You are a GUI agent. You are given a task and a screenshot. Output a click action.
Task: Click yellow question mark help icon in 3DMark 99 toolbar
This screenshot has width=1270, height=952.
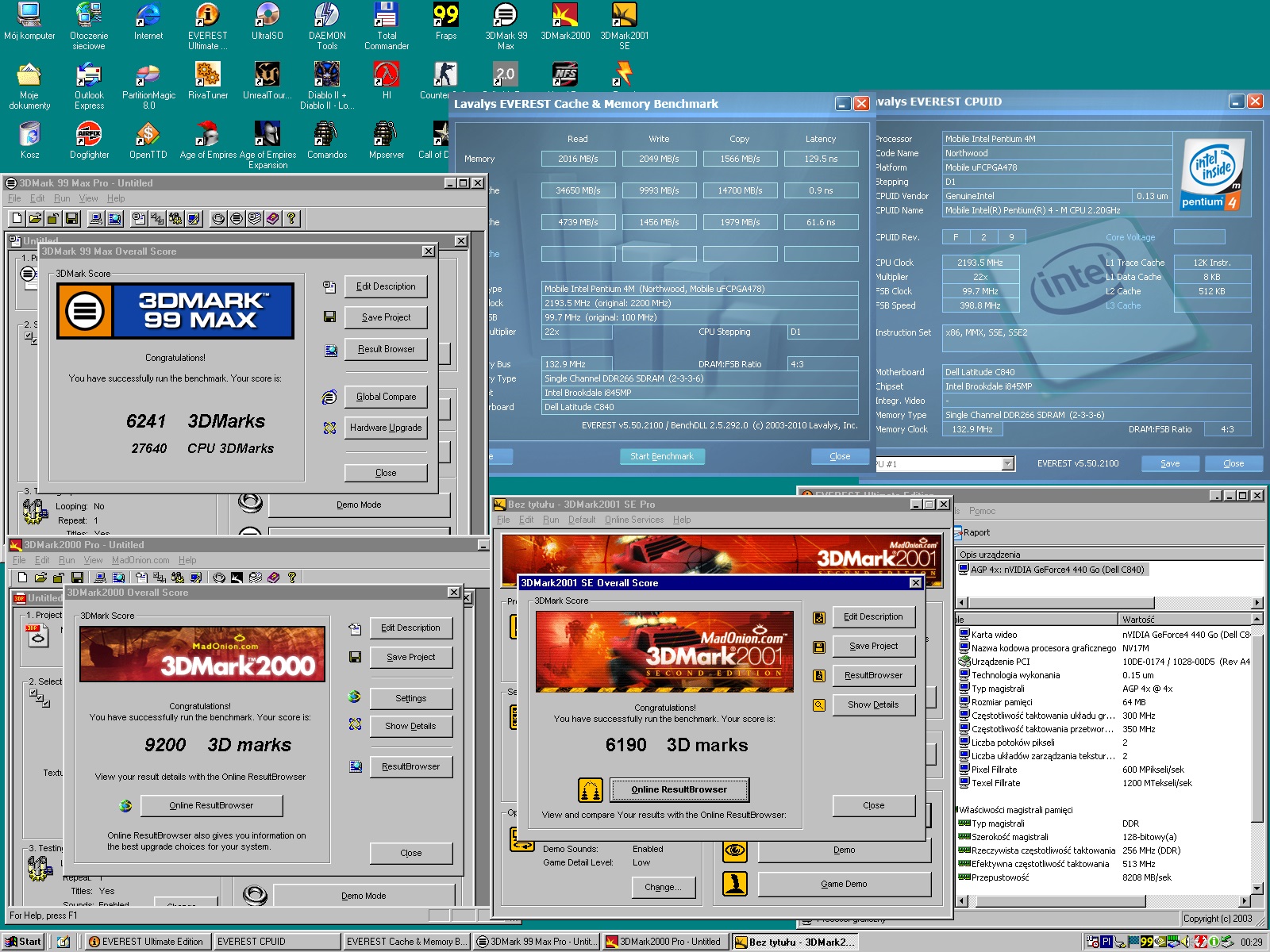291,218
